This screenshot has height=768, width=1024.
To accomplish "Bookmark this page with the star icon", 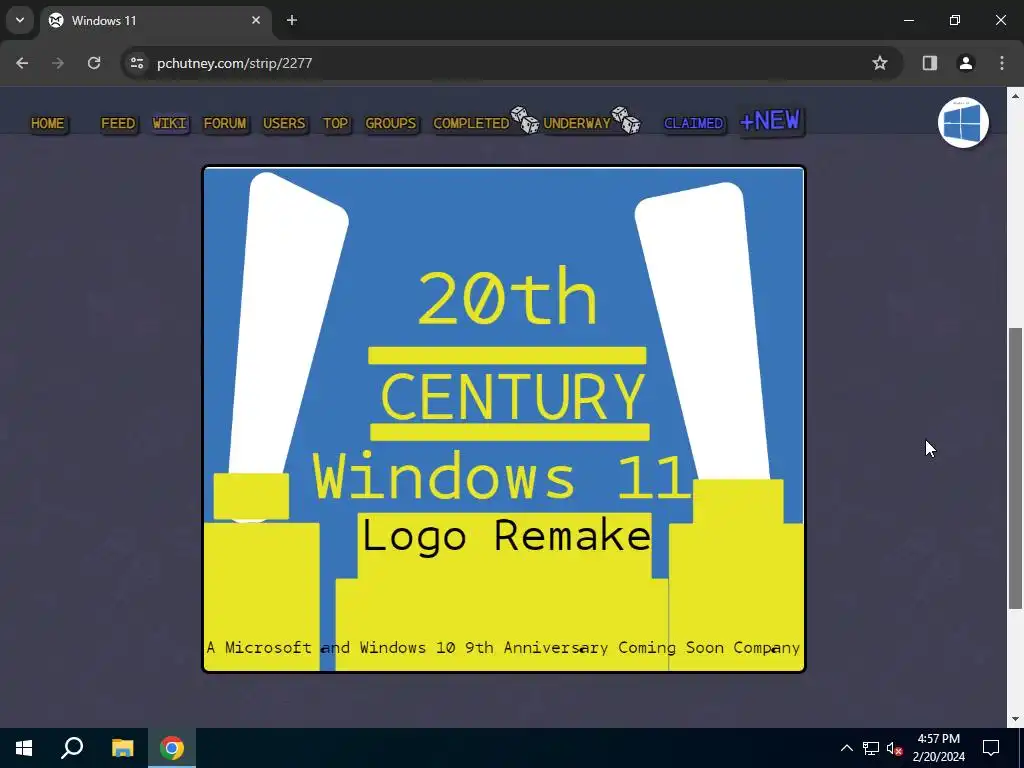I will click(880, 63).
